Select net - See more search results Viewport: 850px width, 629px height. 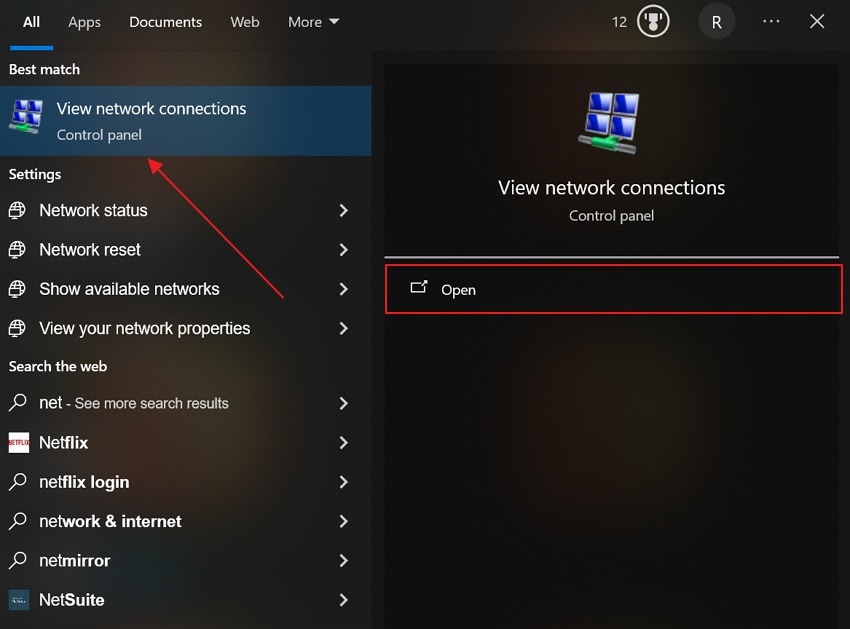(185, 403)
